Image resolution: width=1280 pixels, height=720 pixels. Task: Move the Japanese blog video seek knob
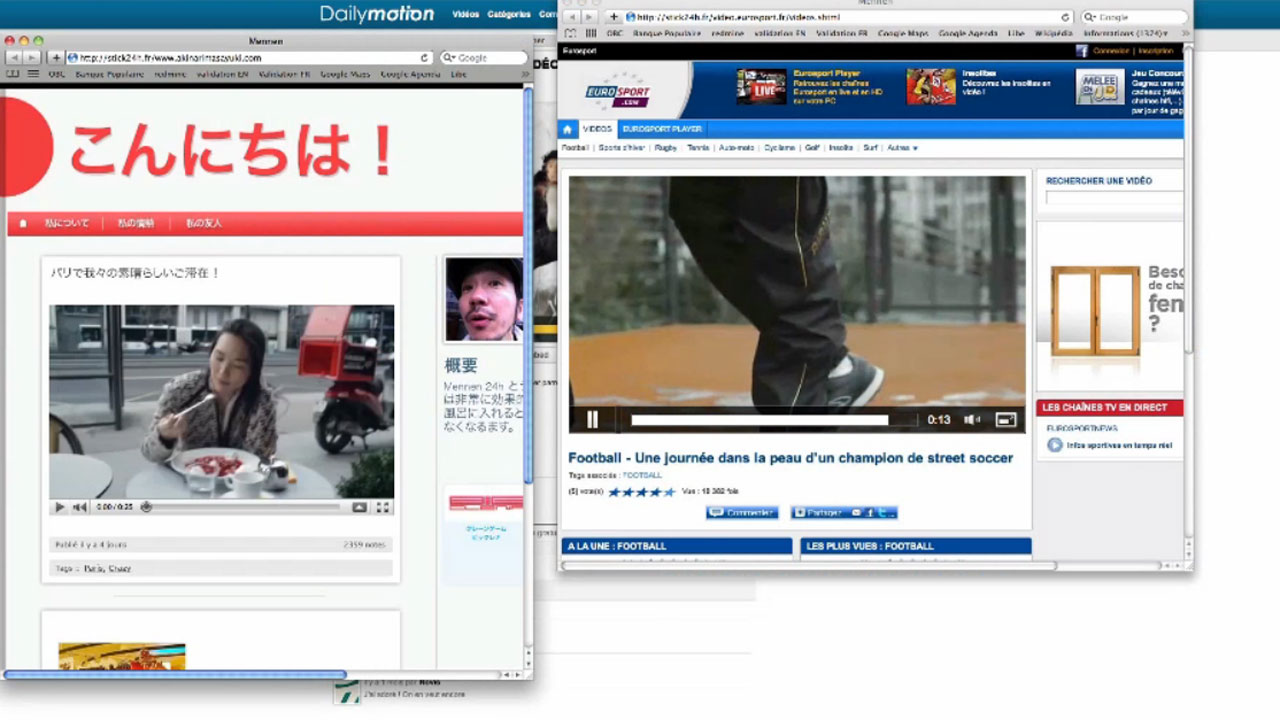click(x=146, y=508)
